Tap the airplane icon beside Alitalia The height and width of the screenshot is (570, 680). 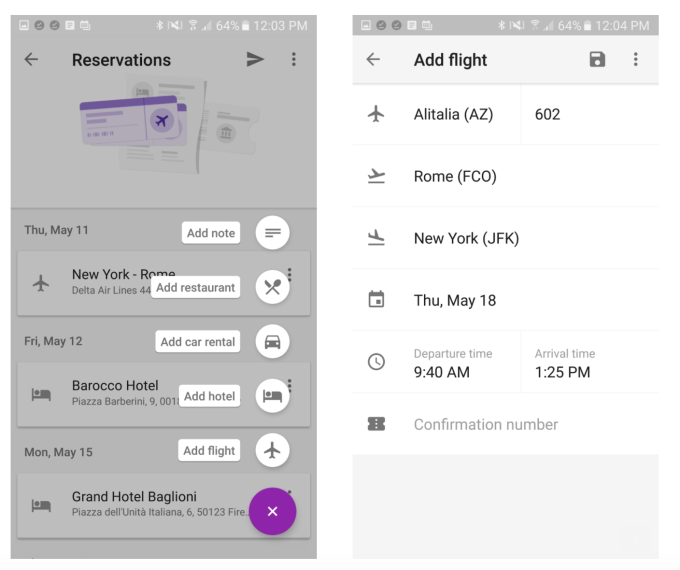pos(376,114)
